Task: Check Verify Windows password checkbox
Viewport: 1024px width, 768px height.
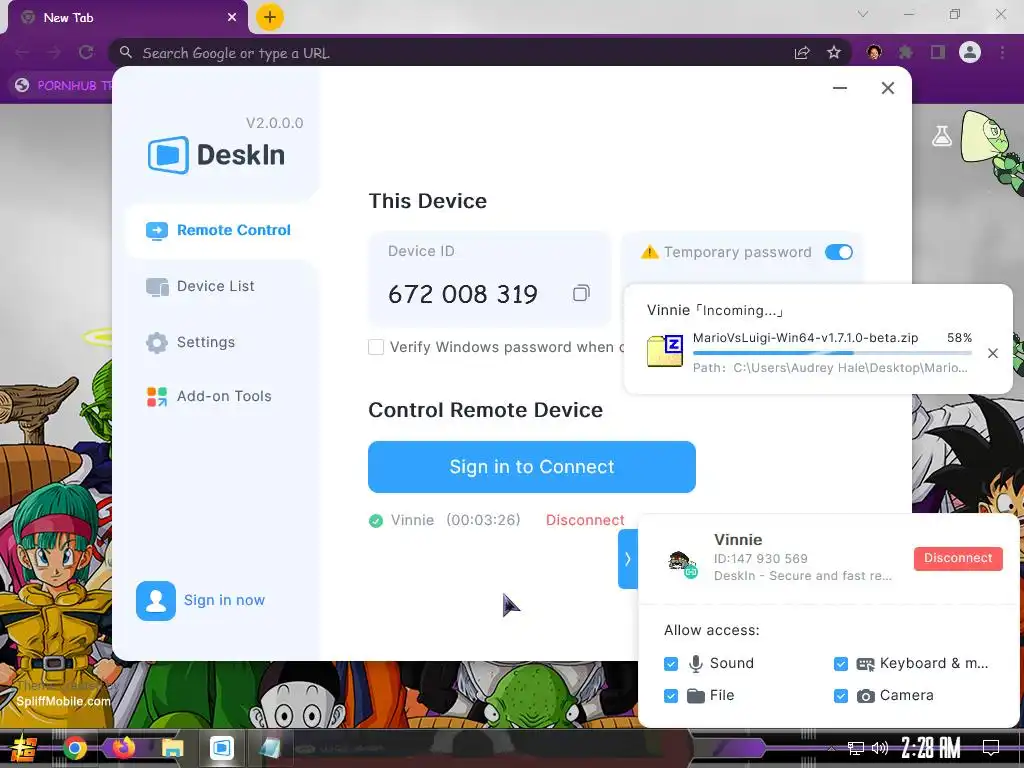Action: (376, 347)
